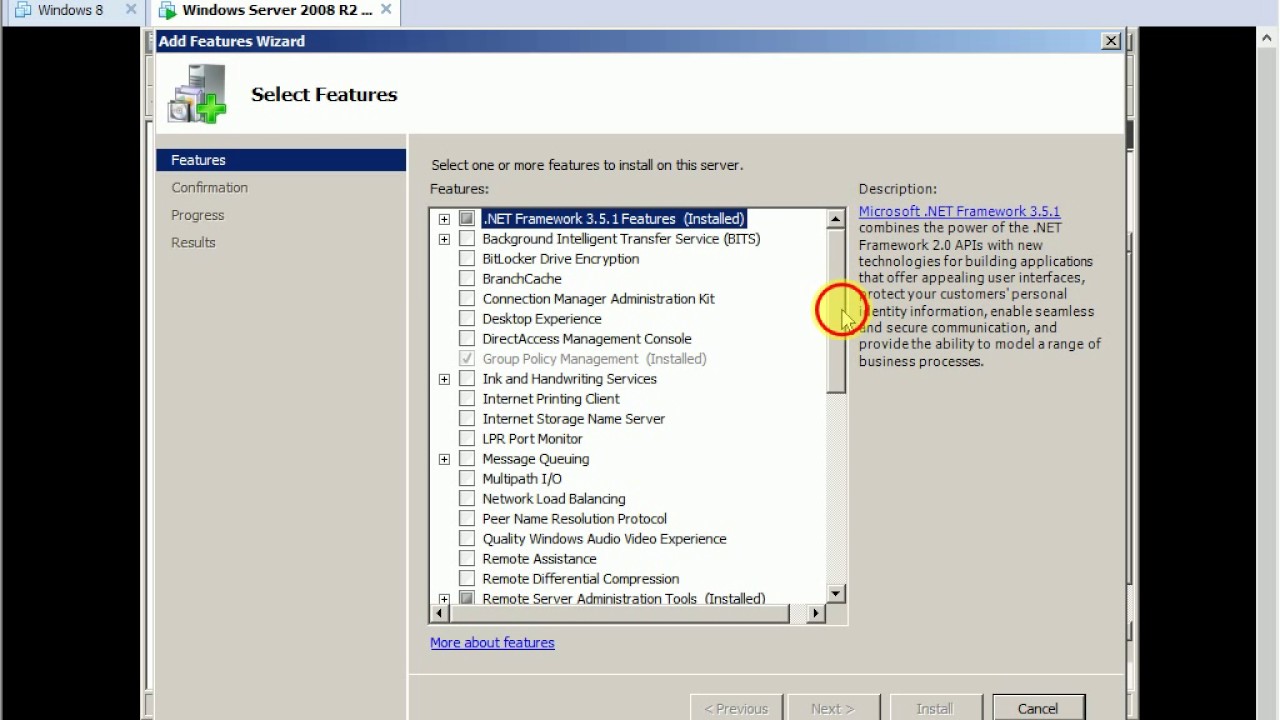
Task: Check Connection Manager Administration Kit
Action: coord(467,298)
